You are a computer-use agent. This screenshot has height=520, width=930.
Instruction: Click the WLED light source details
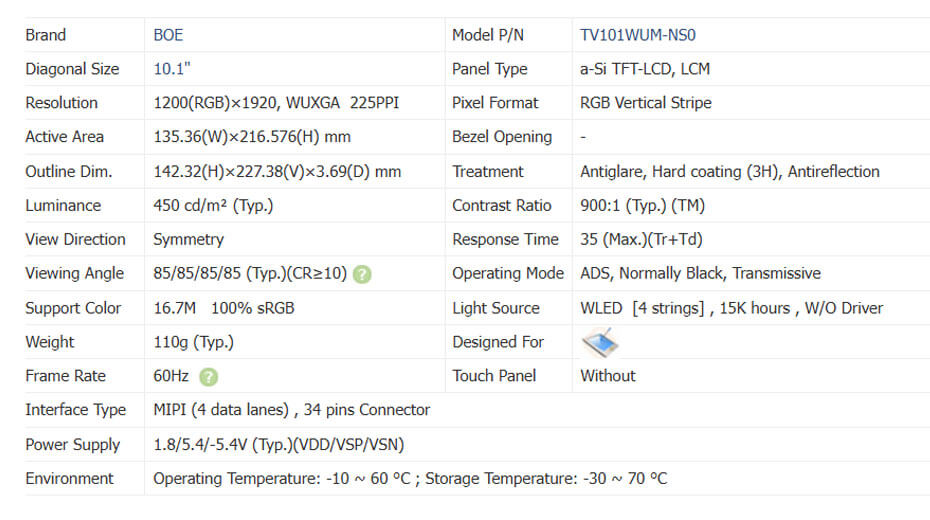pyautogui.click(x=732, y=308)
